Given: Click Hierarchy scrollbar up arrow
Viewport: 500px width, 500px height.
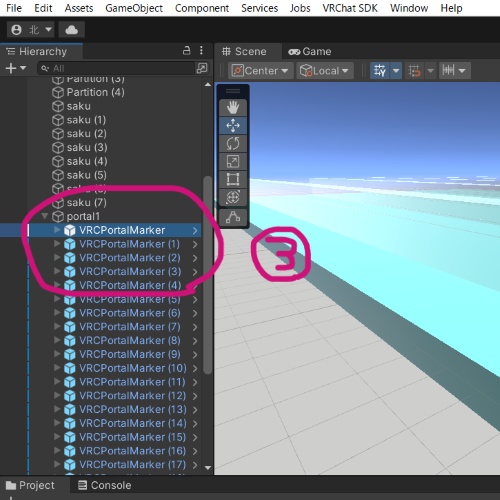Looking at the screenshot, I should [x=208, y=85].
